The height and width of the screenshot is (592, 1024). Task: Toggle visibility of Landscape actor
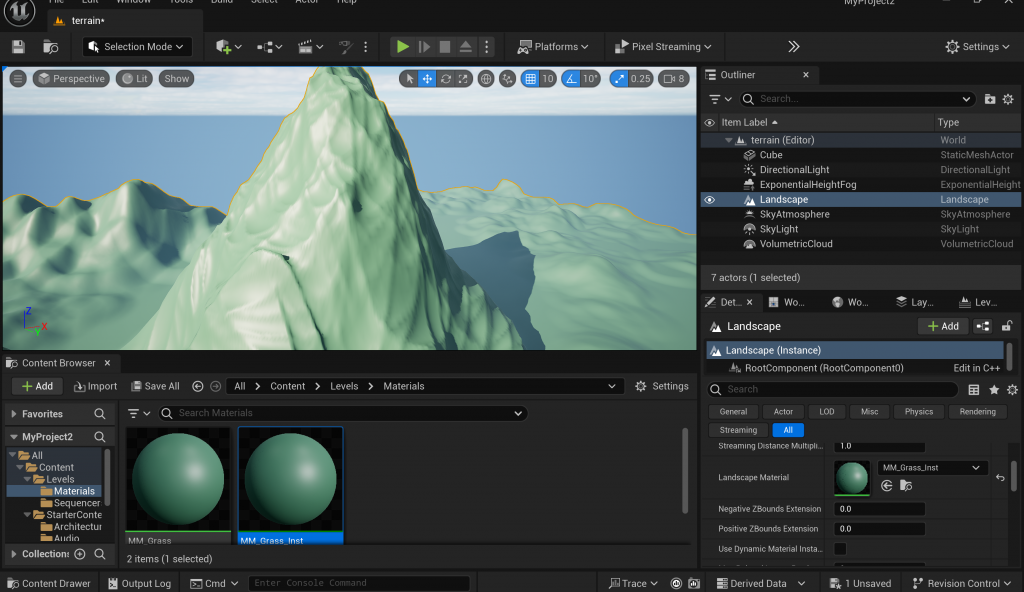(x=709, y=199)
